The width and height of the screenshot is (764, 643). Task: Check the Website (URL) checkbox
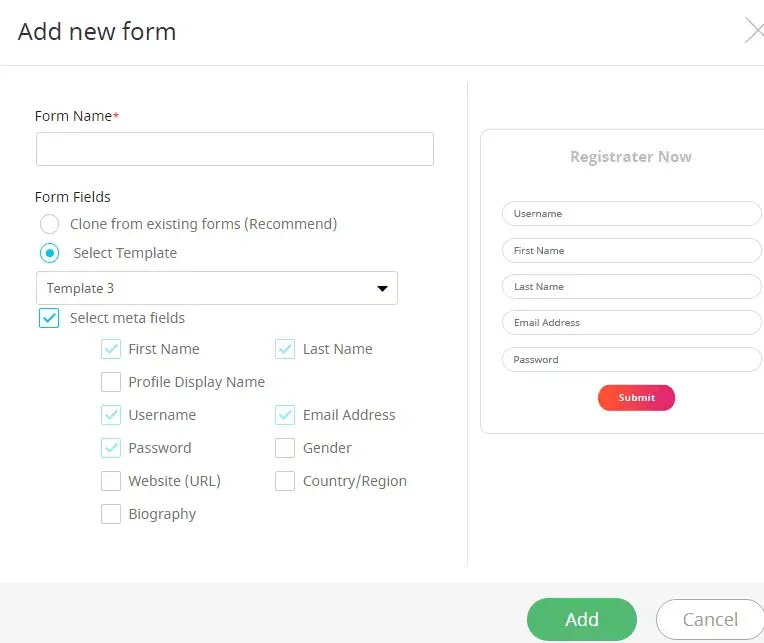coord(111,481)
